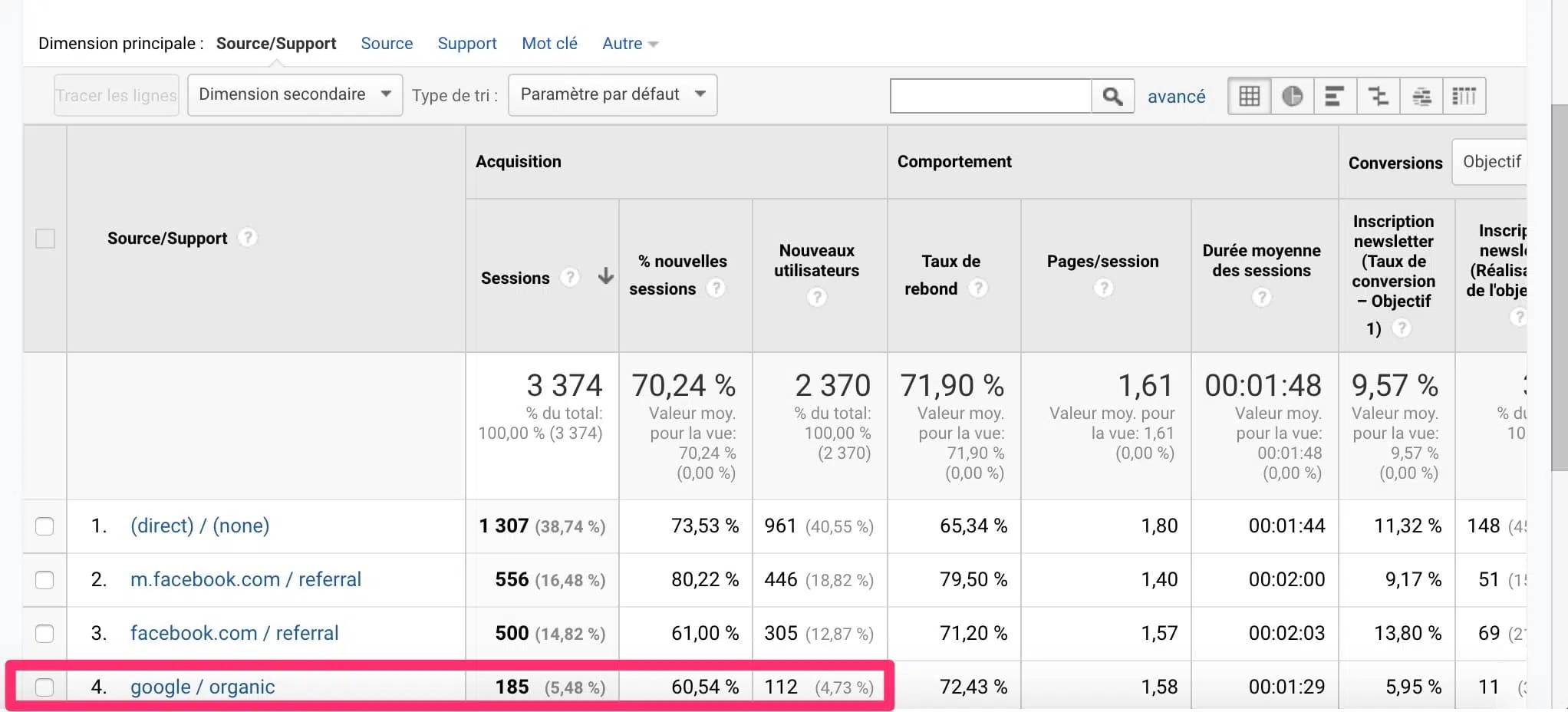Switch primary dimension to Support

coord(467,44)
